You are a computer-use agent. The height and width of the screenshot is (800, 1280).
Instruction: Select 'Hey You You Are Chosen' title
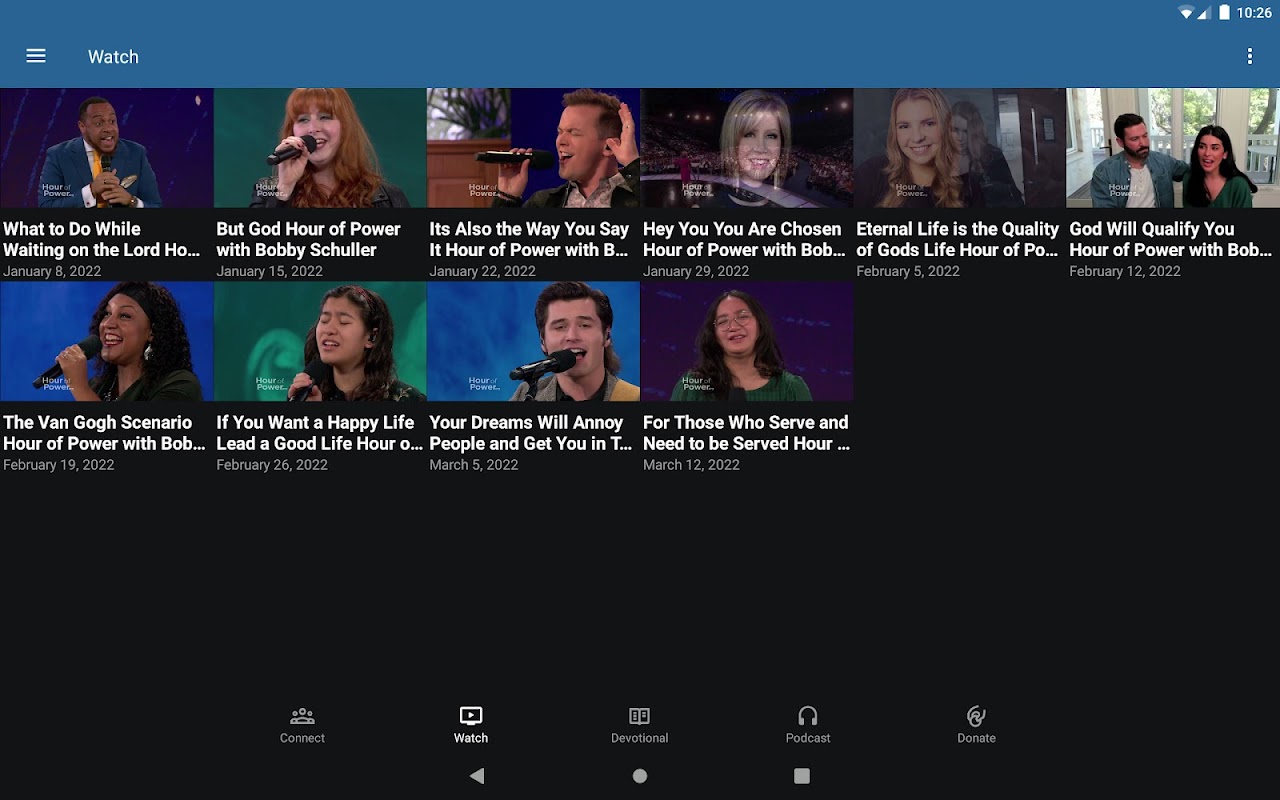pyautogui.click(x=745, y=239)
